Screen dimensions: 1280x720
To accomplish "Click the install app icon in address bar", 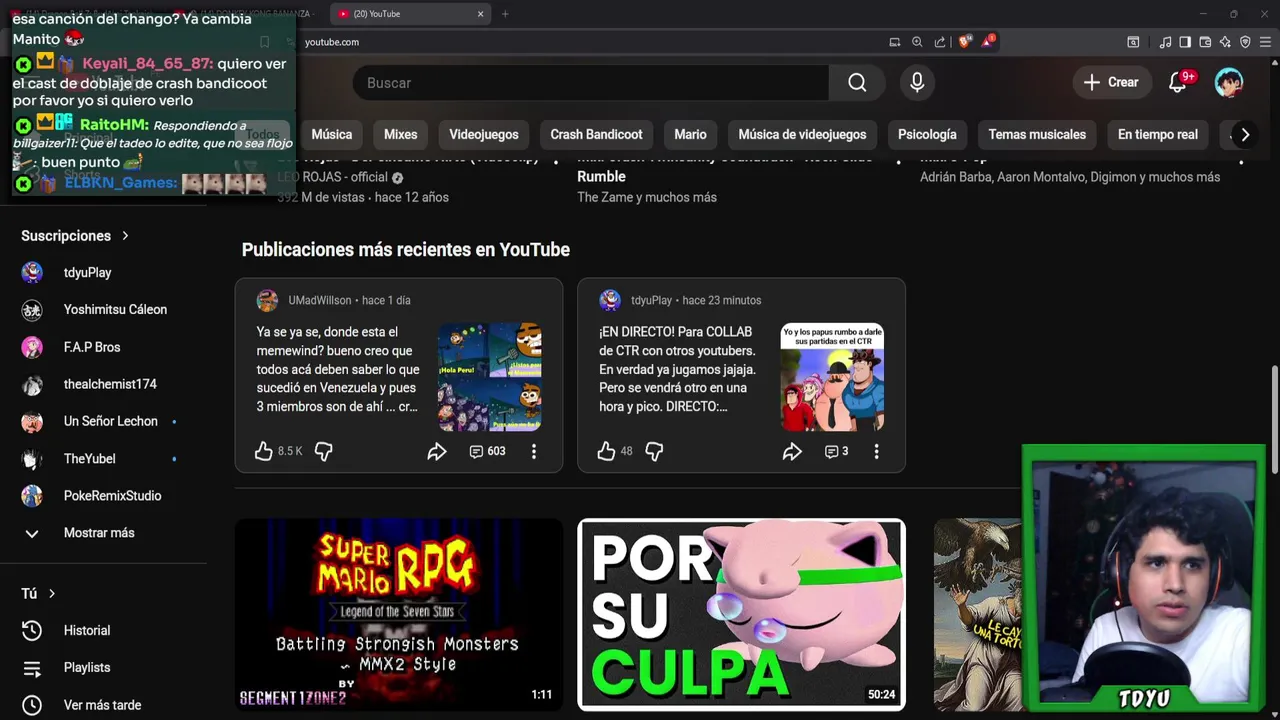I will 895,42.
